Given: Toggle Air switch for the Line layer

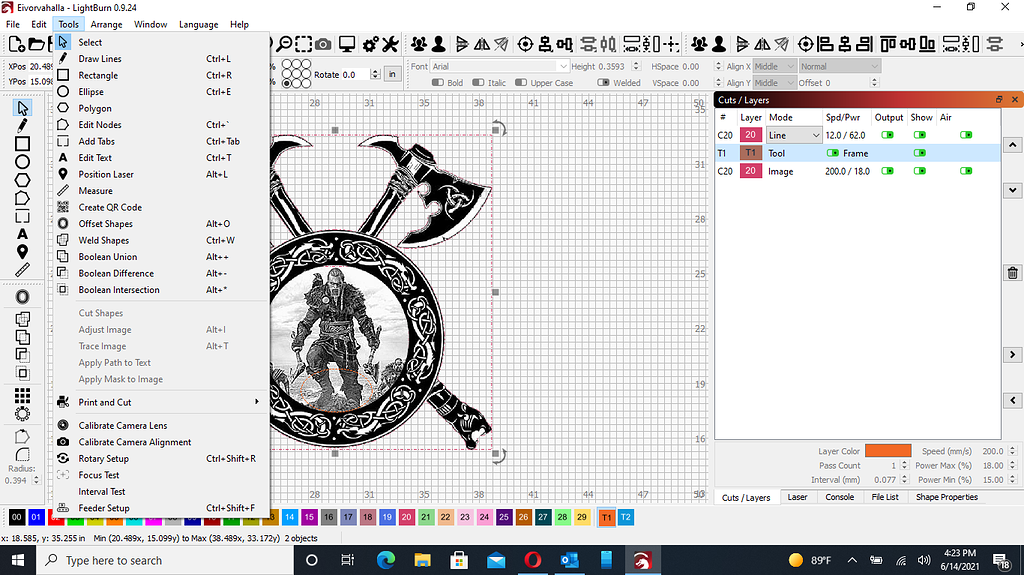Looking at the screenshot, I should click(x=965, y=134).
